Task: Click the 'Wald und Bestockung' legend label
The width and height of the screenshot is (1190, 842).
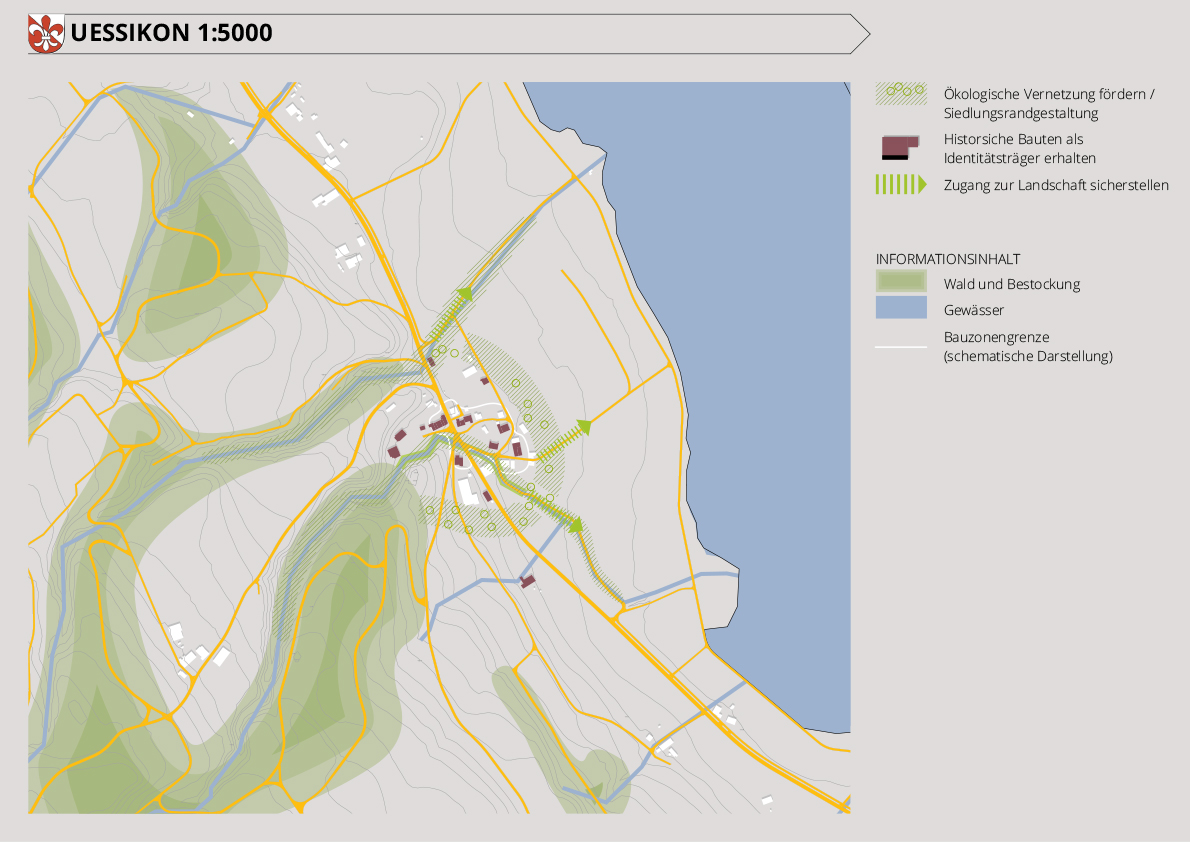Action: coord(1011,284)
